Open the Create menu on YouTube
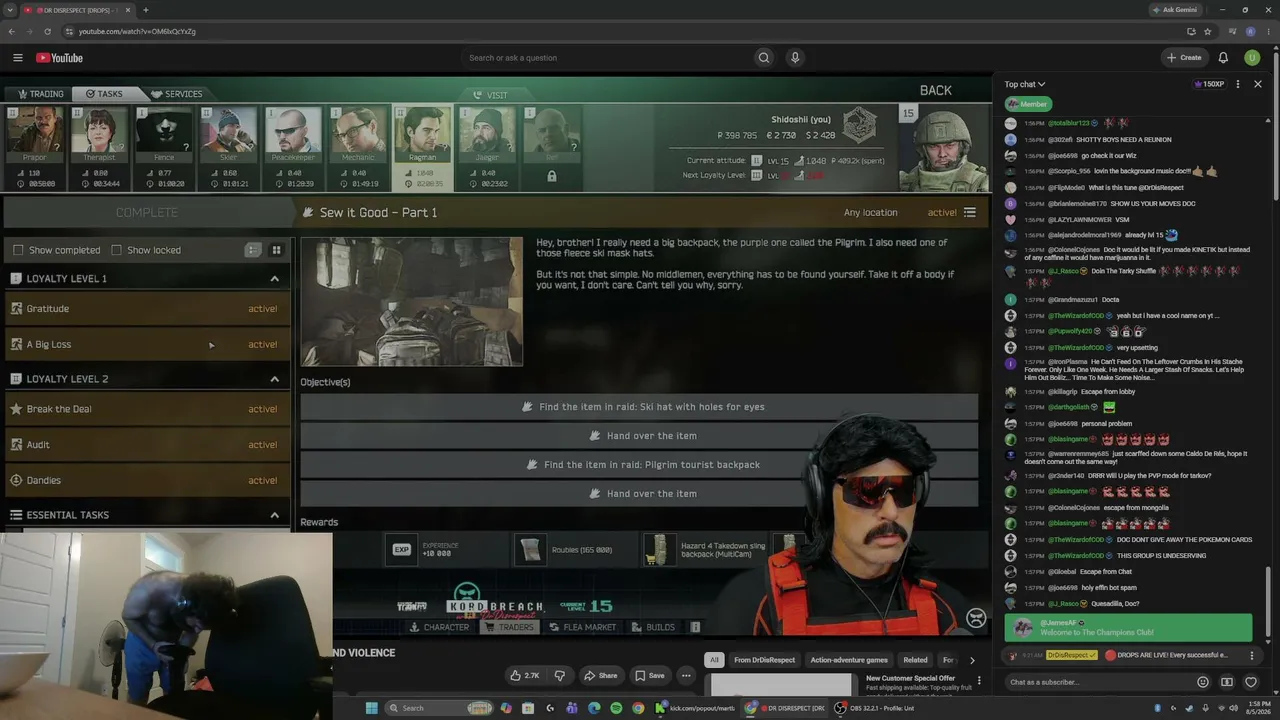The height and width of the screenshot is (720, 1280). point(1184,58)
